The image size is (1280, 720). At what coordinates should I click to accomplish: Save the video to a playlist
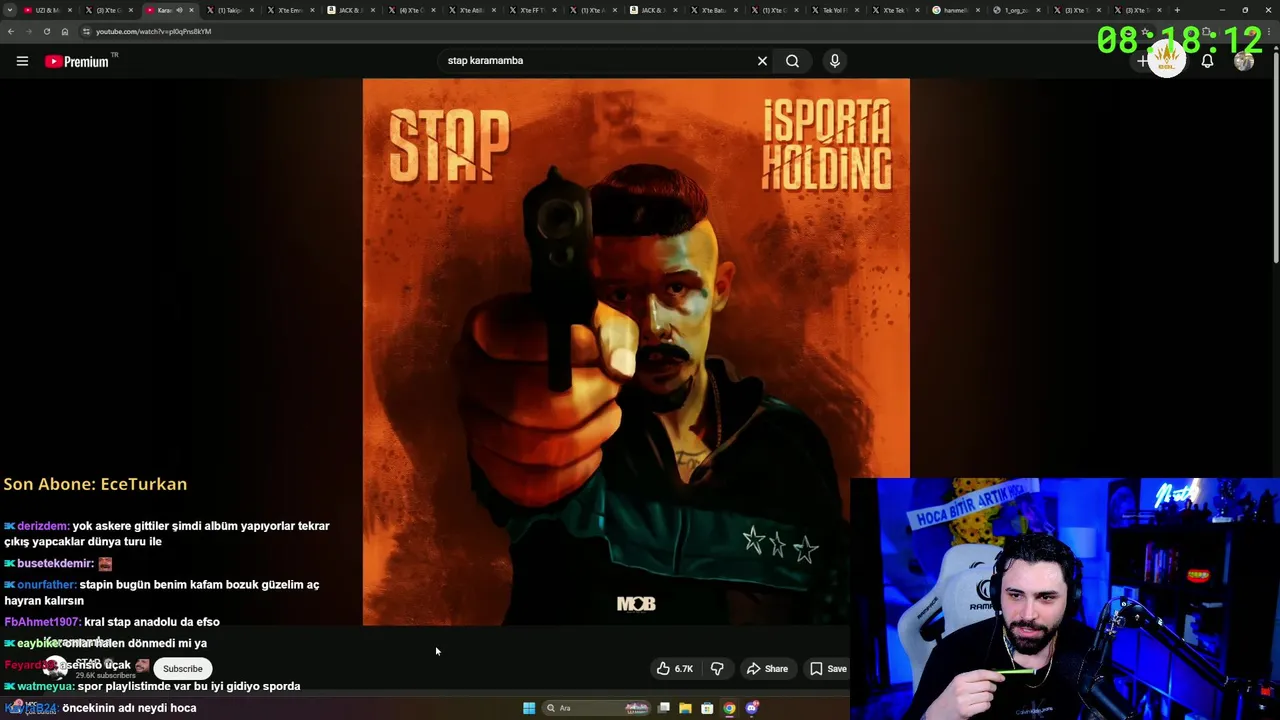828,669
